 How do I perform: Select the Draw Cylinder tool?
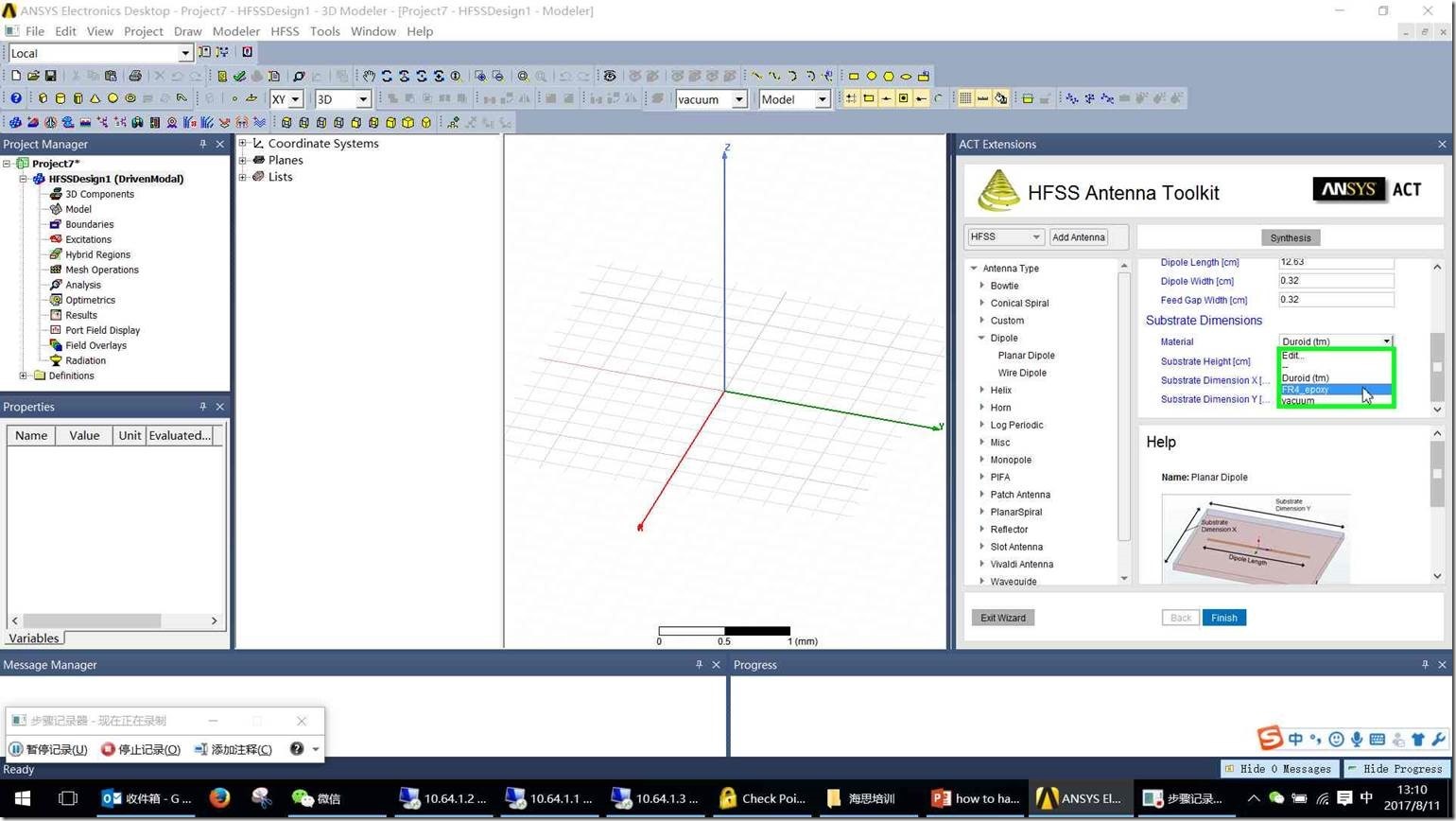tap(61, 98)
